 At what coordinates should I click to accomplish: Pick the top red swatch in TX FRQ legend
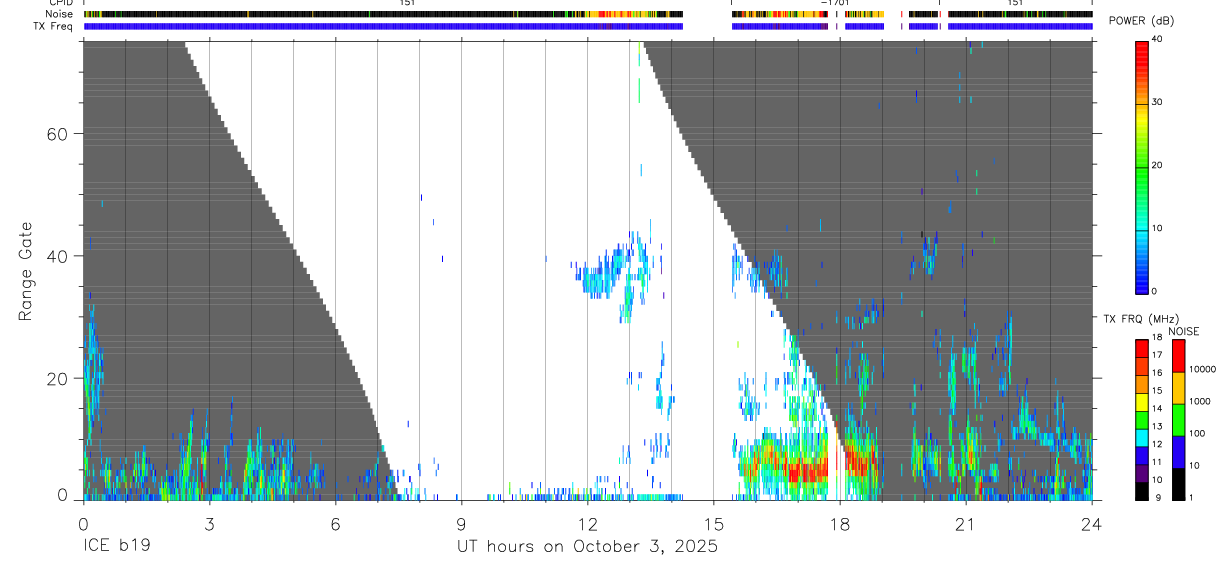pos(1141,347)
